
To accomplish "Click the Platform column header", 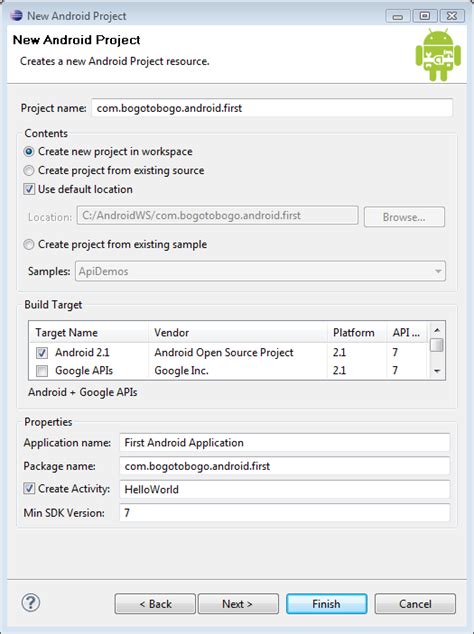I will point(357,332).
